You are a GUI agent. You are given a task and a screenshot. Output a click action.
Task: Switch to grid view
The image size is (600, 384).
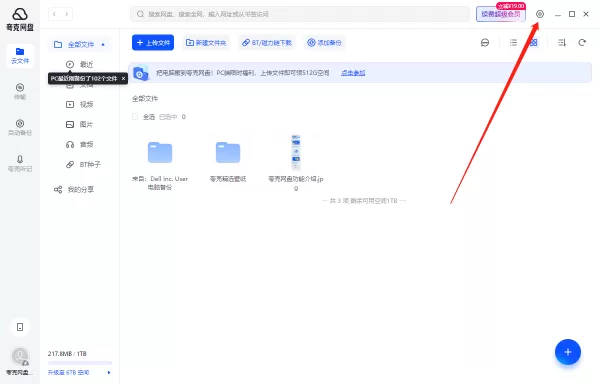533,42
